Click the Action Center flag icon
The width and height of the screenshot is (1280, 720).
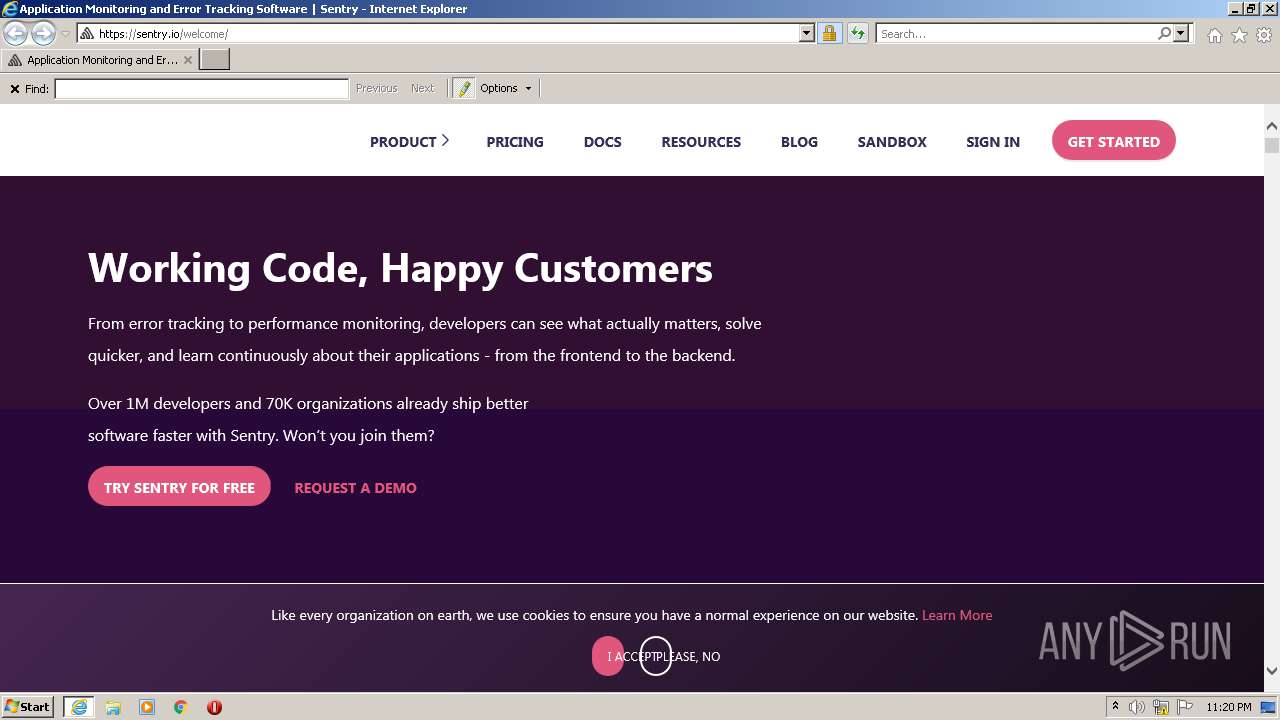1185,707
